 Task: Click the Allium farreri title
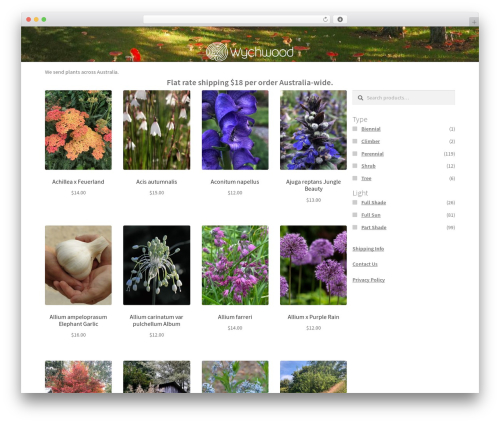(x=235, y=317)
